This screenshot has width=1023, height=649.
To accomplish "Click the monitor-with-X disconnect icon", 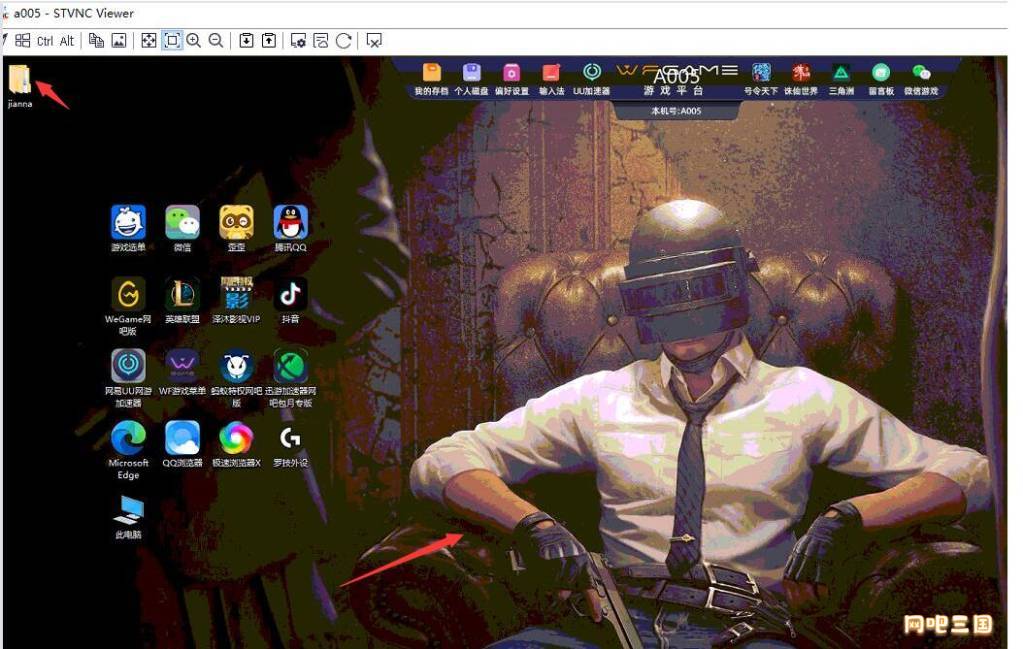I will pos(374,40).
